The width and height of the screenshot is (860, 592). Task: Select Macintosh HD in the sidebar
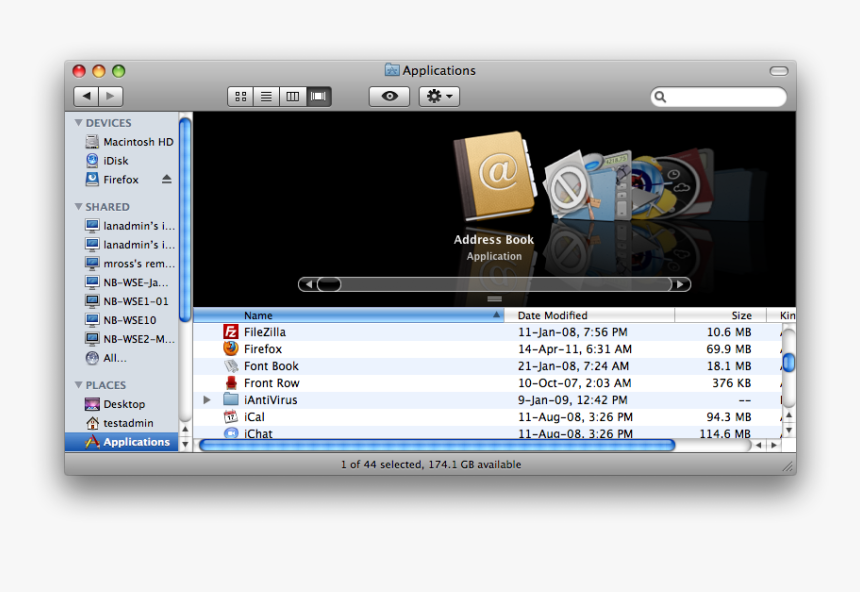click(130, 141)
